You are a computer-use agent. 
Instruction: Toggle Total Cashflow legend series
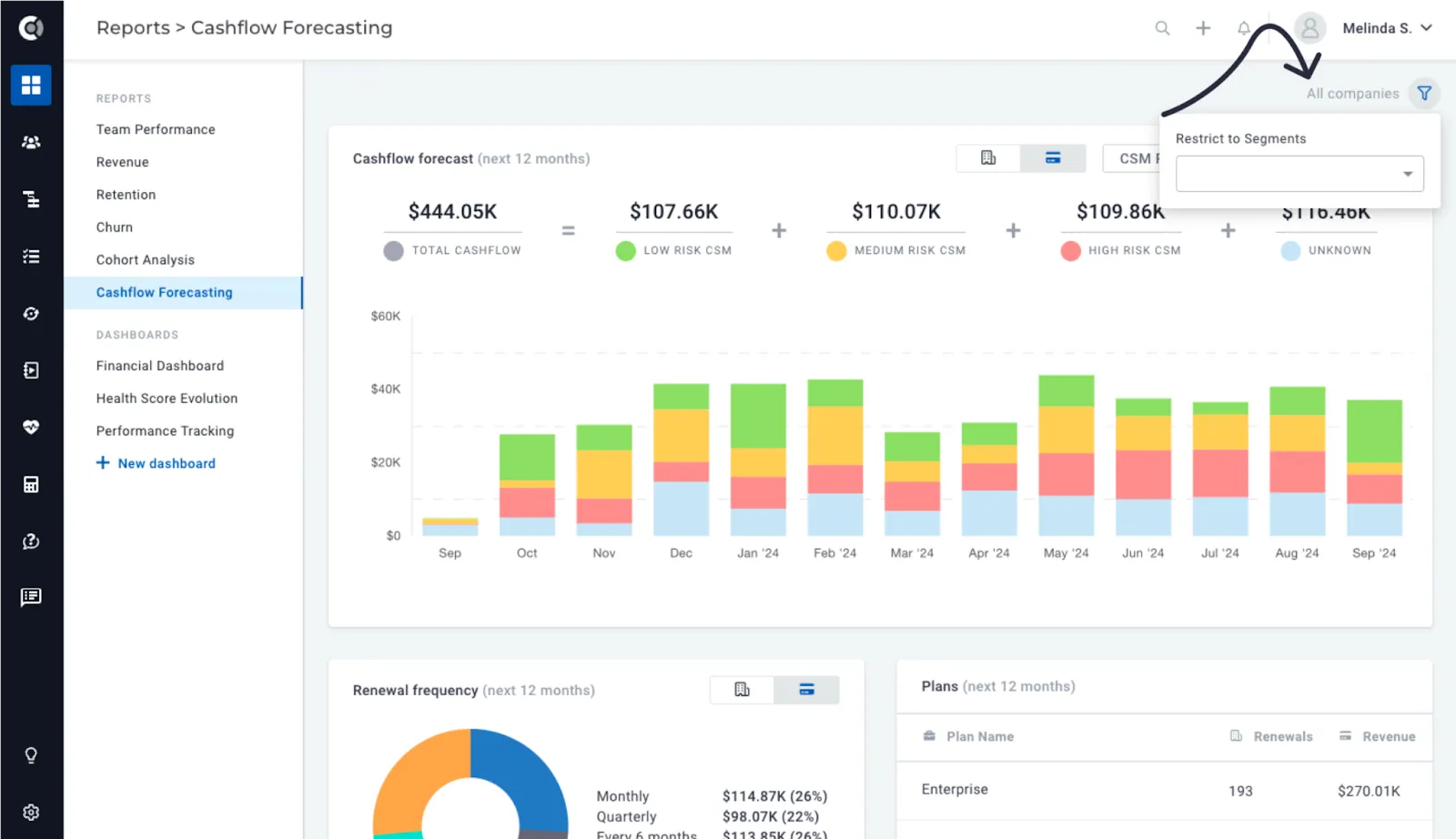click(452, 250)
